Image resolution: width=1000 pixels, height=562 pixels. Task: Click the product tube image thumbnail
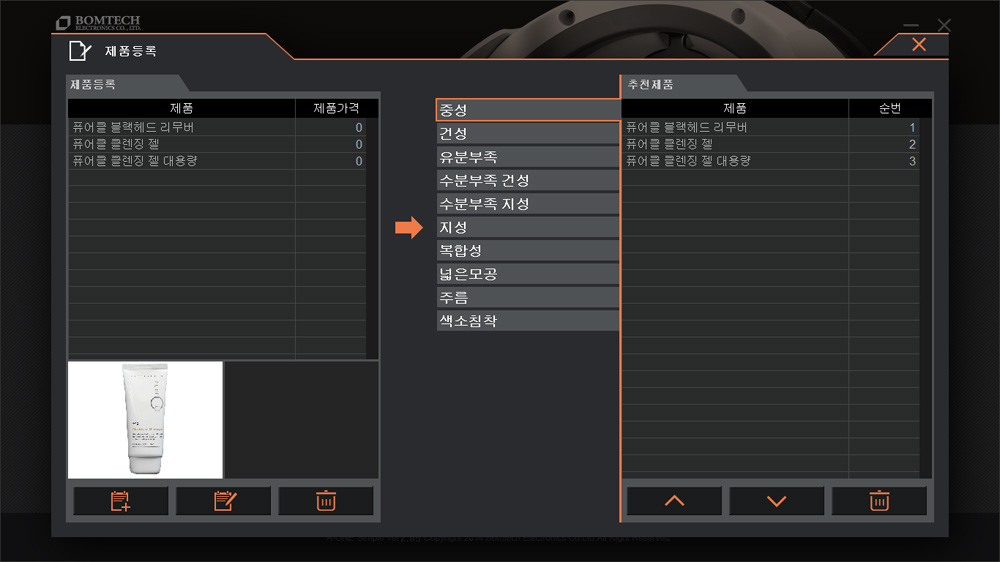click(x=145, y=420)
